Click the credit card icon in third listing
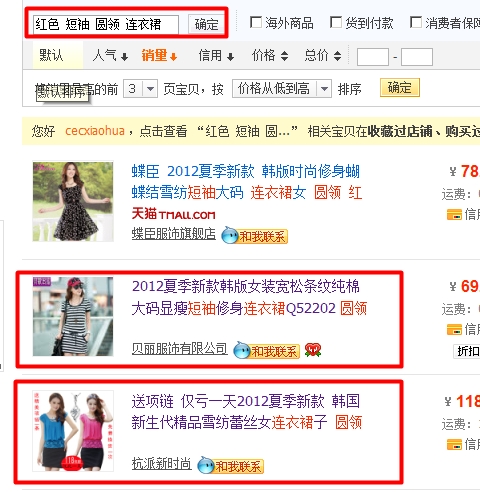480x492 pixels. click(x=454, y=444)
